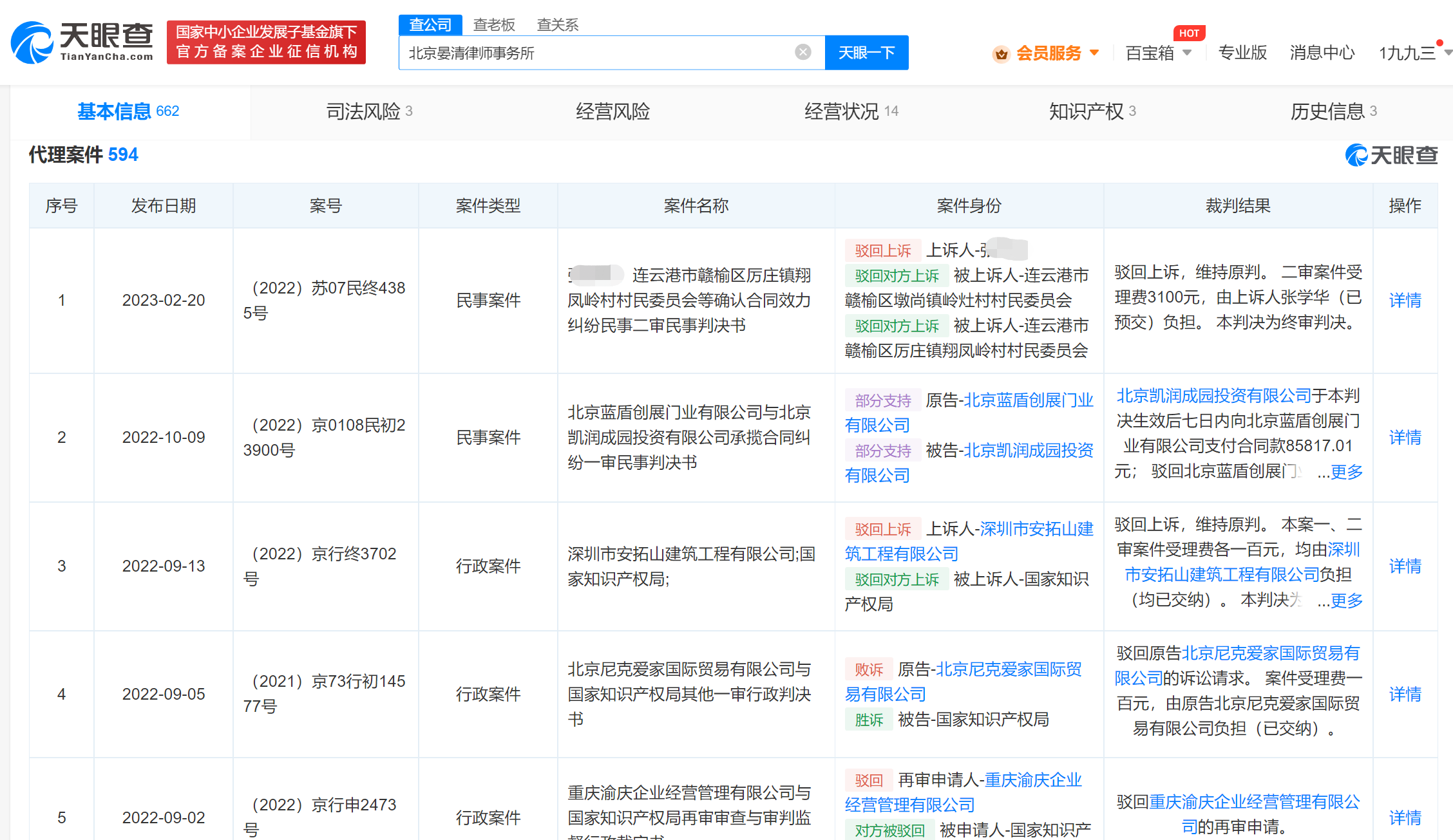Click the 败诉 tag in row 4
Viewport: 1453px width, 840px height.
[x=869, y=669]
